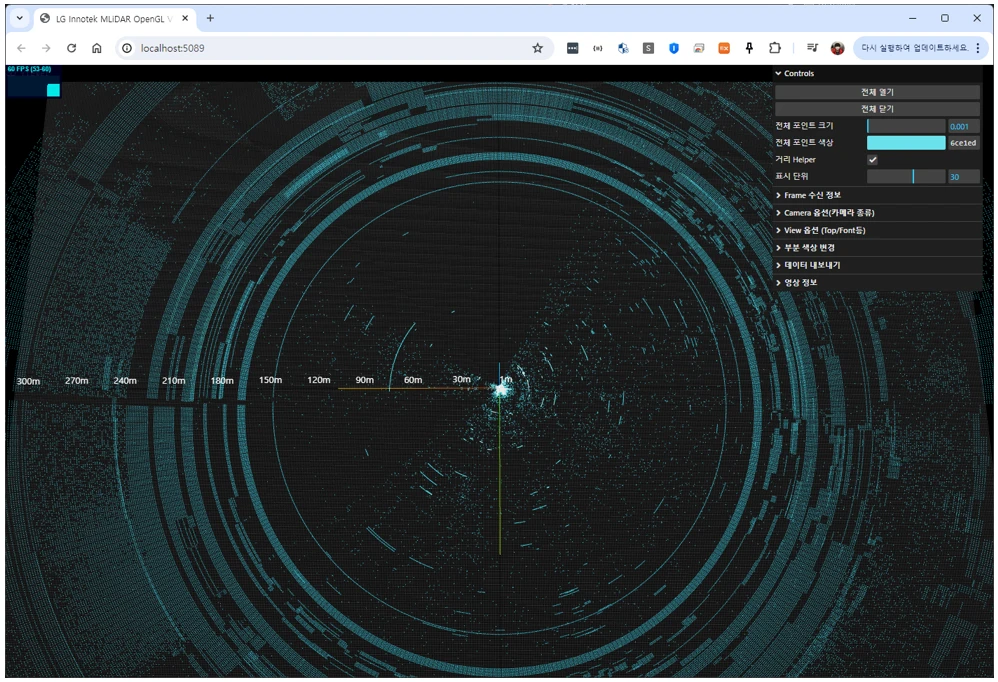Open the Chrome profile avatar
The height and width of the screenshot is (682, 998).
pyautogui.click(x=838, y=48)
